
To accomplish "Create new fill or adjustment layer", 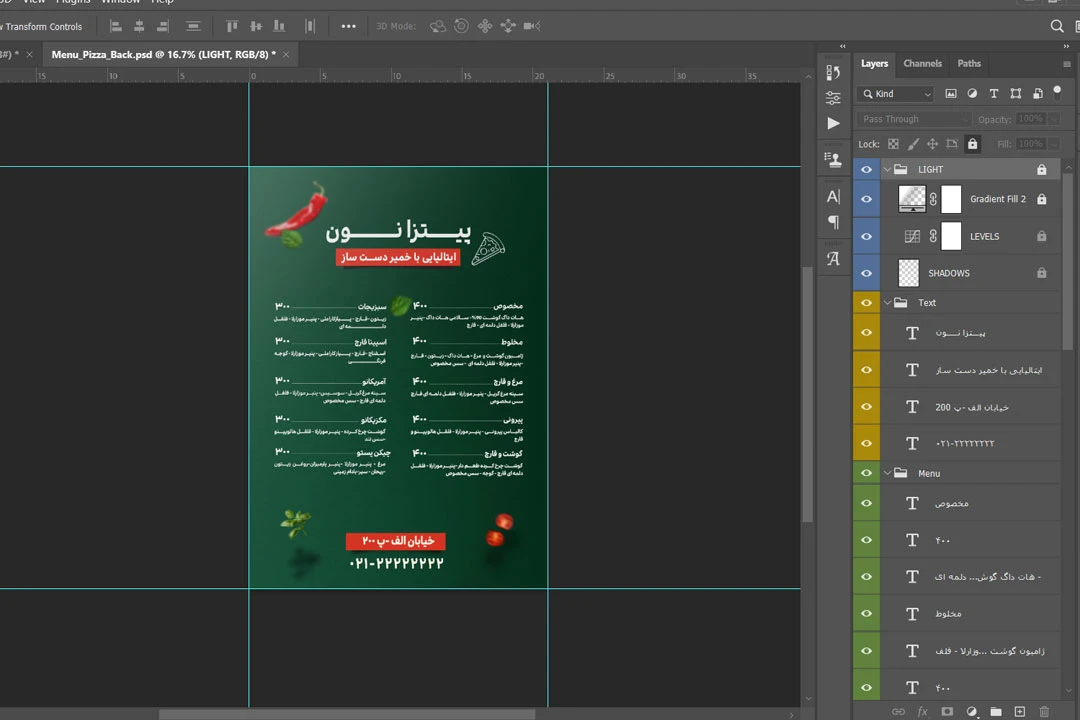I will click(971, 711).
